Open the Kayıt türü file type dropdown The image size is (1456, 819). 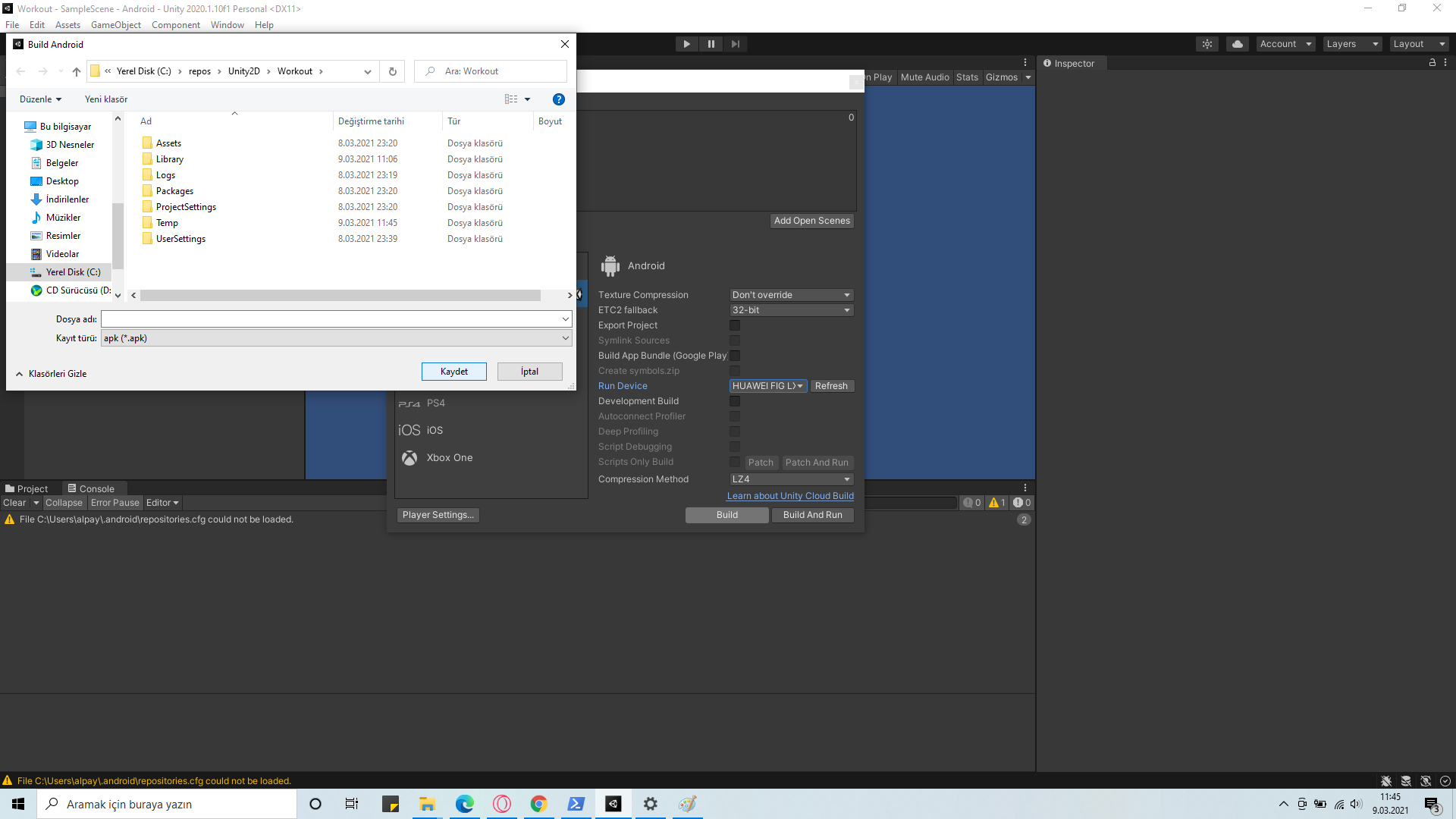coord(337,338)
